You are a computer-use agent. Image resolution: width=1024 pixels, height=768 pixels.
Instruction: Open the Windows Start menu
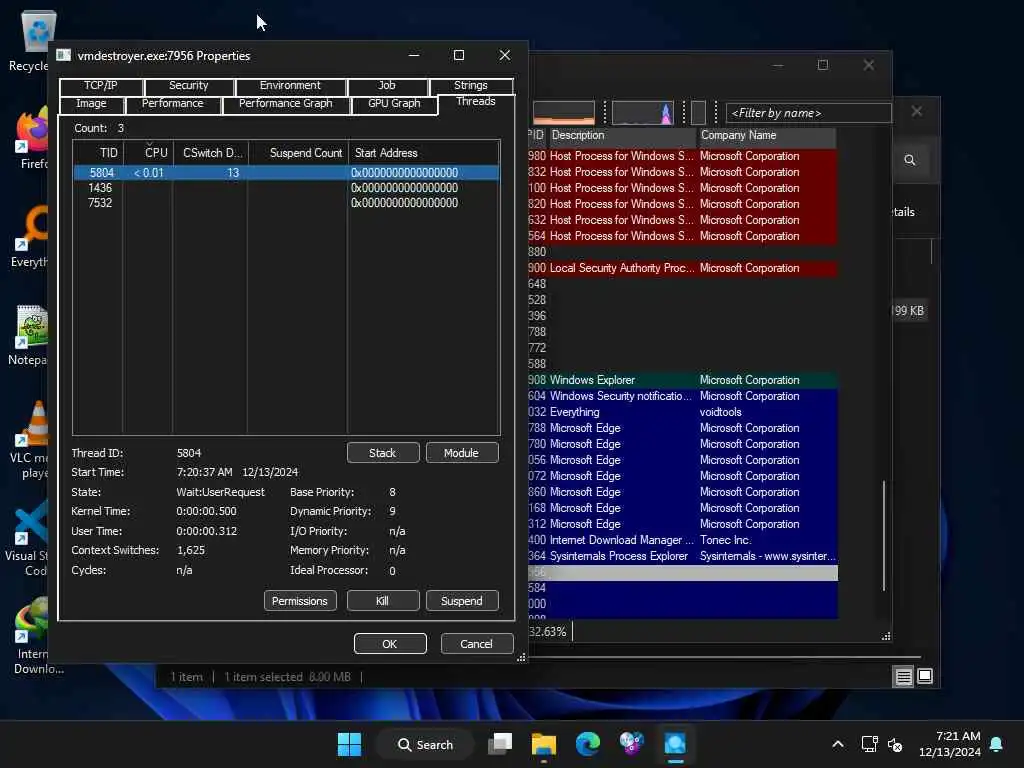tap(349, 744)
